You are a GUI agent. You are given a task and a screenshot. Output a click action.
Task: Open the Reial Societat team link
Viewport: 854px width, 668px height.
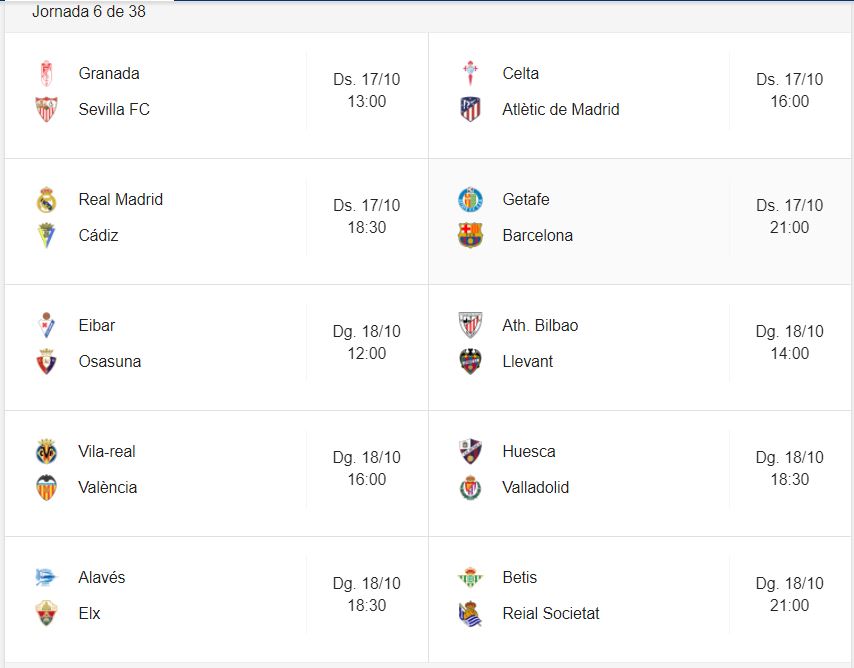[x=551, y=614]
